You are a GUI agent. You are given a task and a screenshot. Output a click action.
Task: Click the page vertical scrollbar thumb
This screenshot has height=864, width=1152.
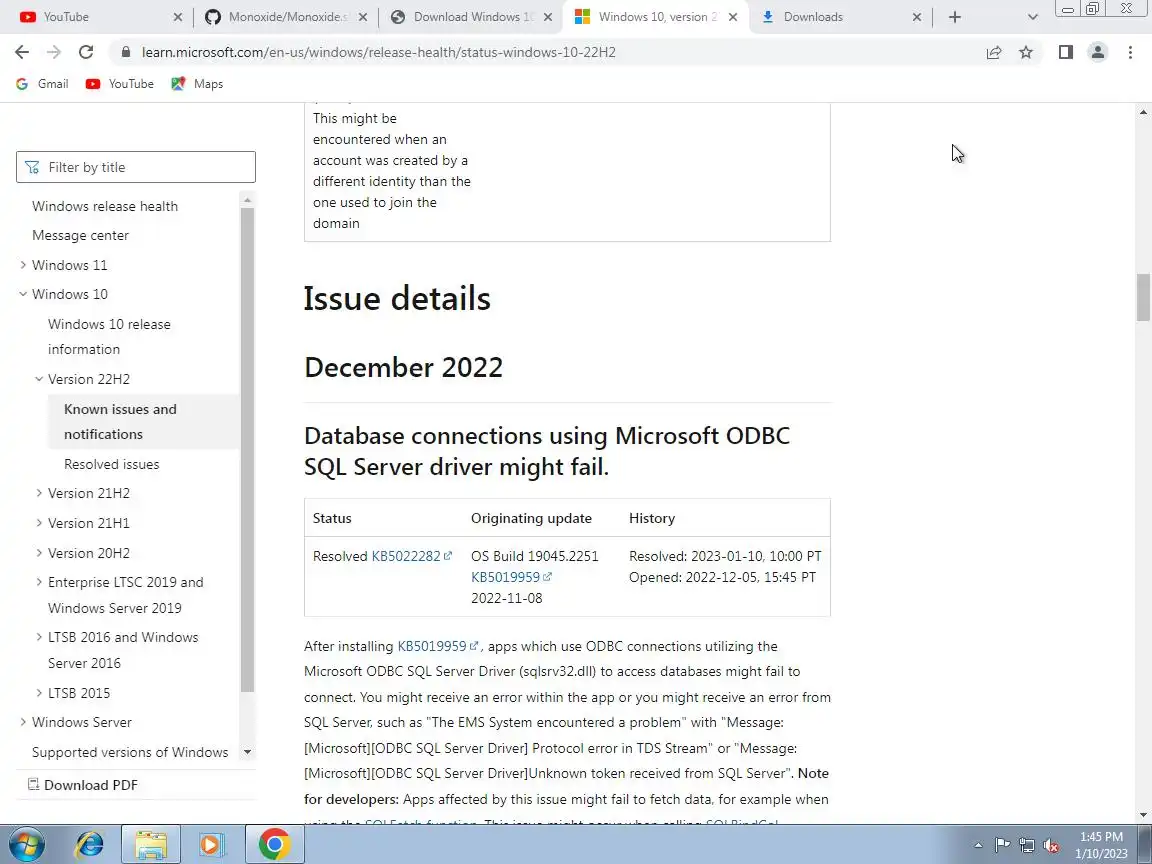(1143, 297)
